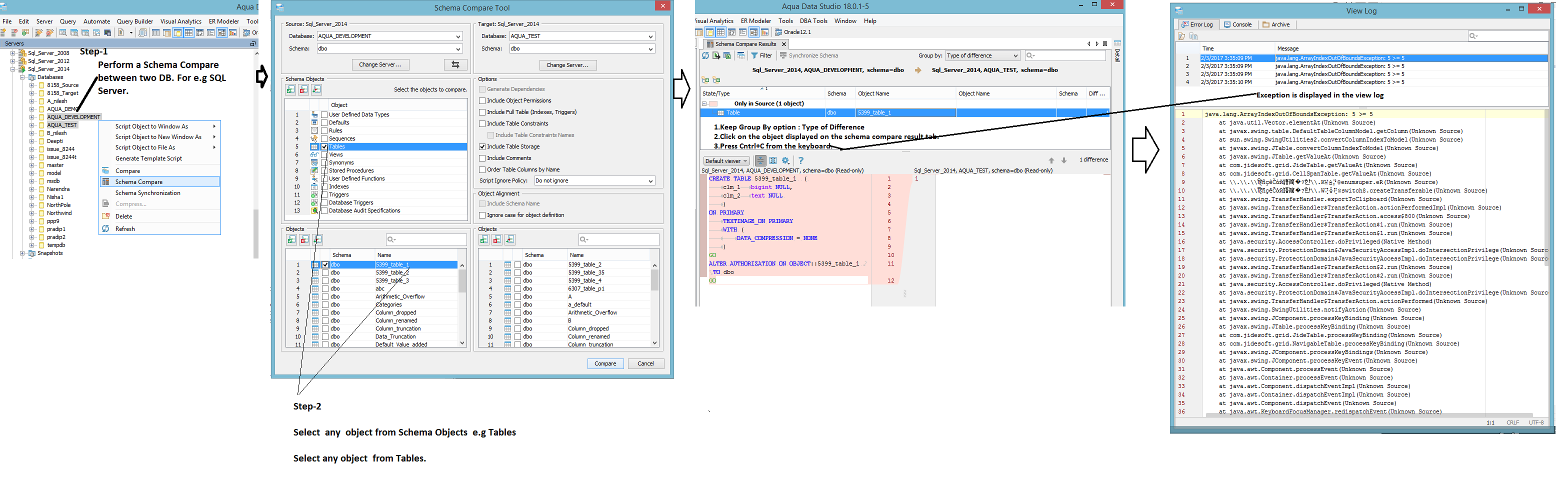Open the source Schema dropdown
The width and height of the screenshot is (1568, 500).
coord(389,48)
